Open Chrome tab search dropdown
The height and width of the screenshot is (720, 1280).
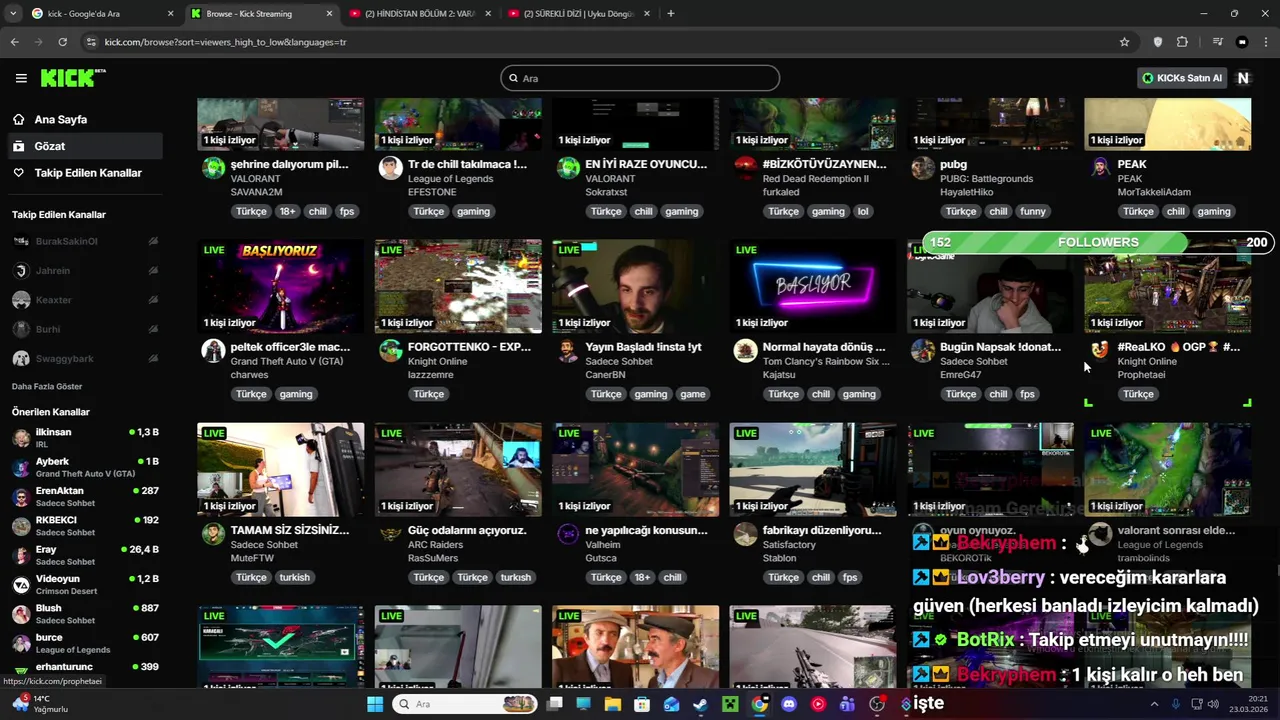click(14, 14)
